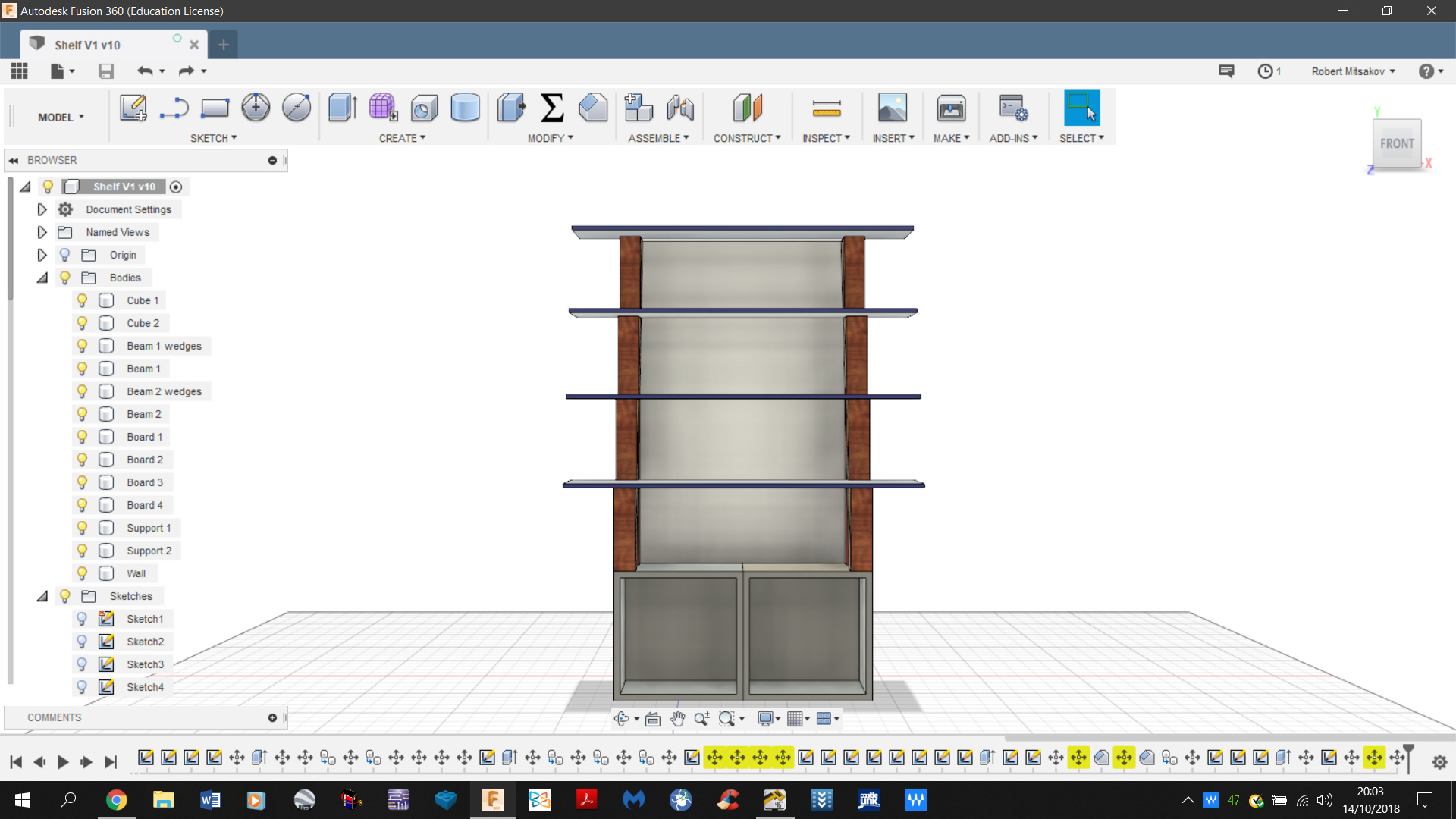Open the data panel grid icon
The width and height of the screenshot is (1456, 819).
20,71
